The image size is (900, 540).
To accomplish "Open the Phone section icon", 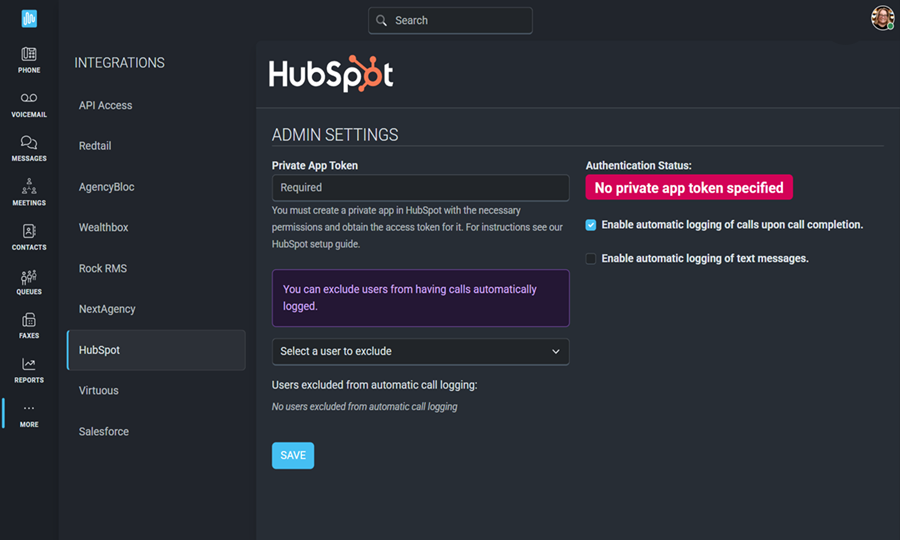I will [29, 55].
